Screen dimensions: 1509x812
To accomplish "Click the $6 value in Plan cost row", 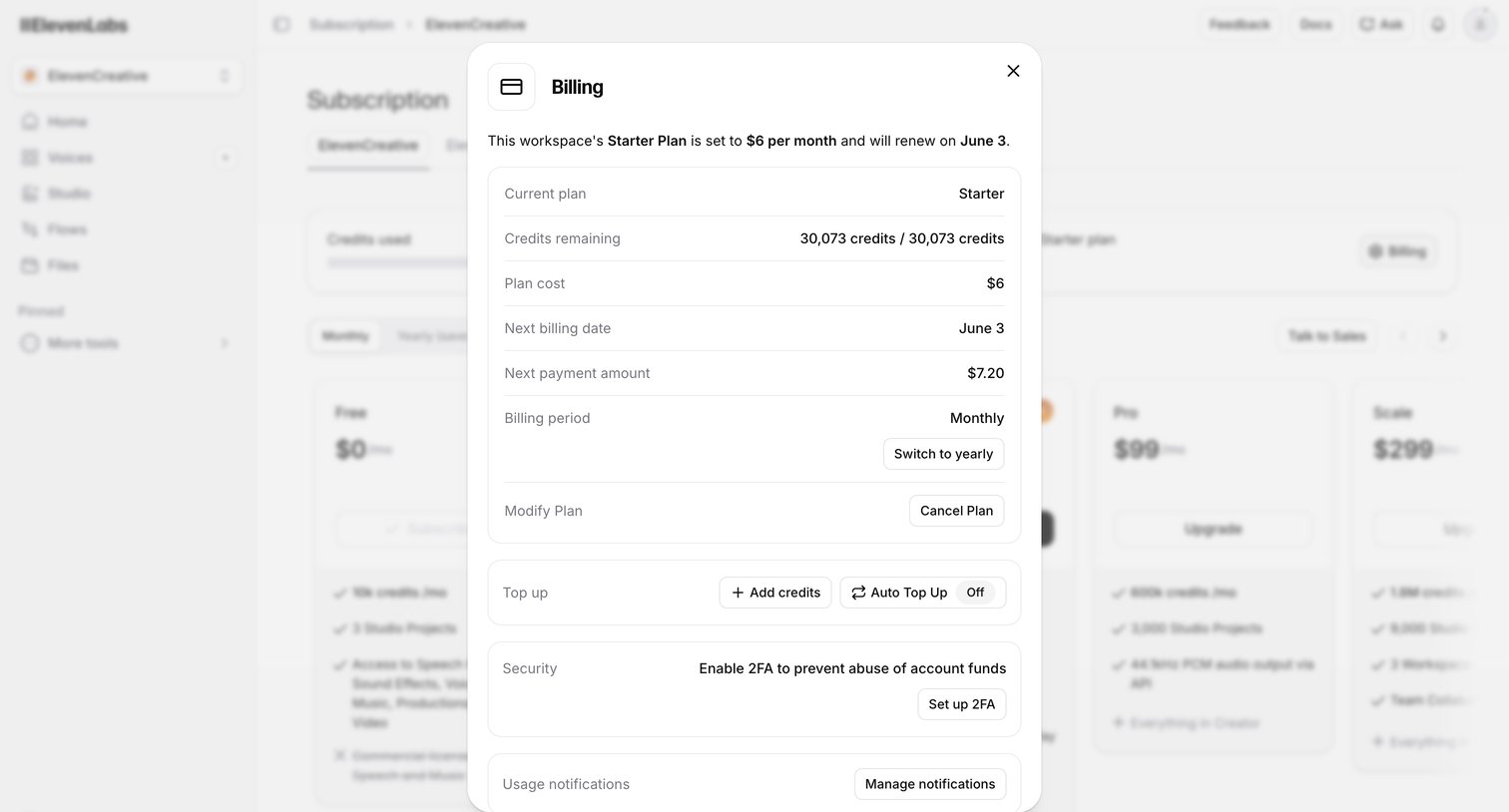I will (x=995, y=283).
